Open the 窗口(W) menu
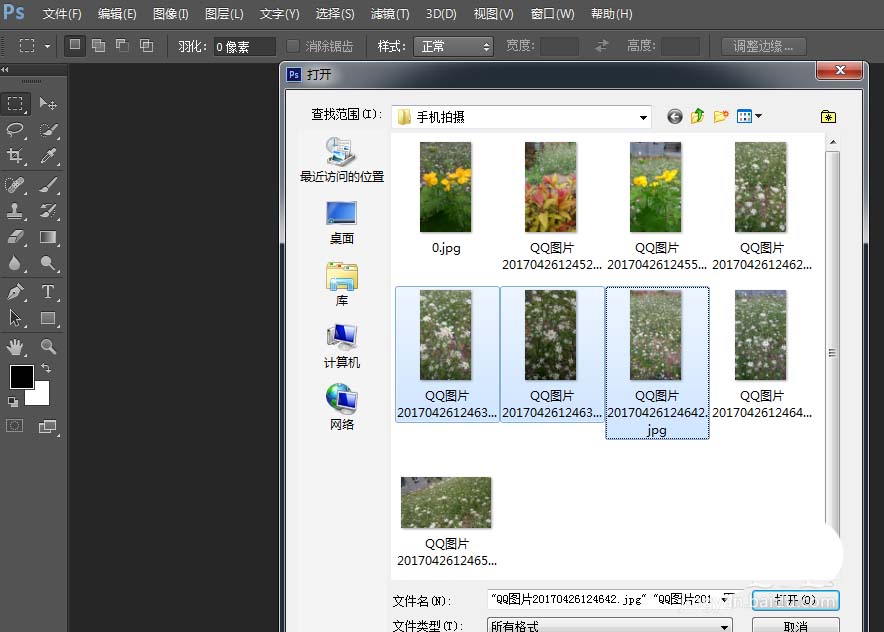 pos(552,14)
